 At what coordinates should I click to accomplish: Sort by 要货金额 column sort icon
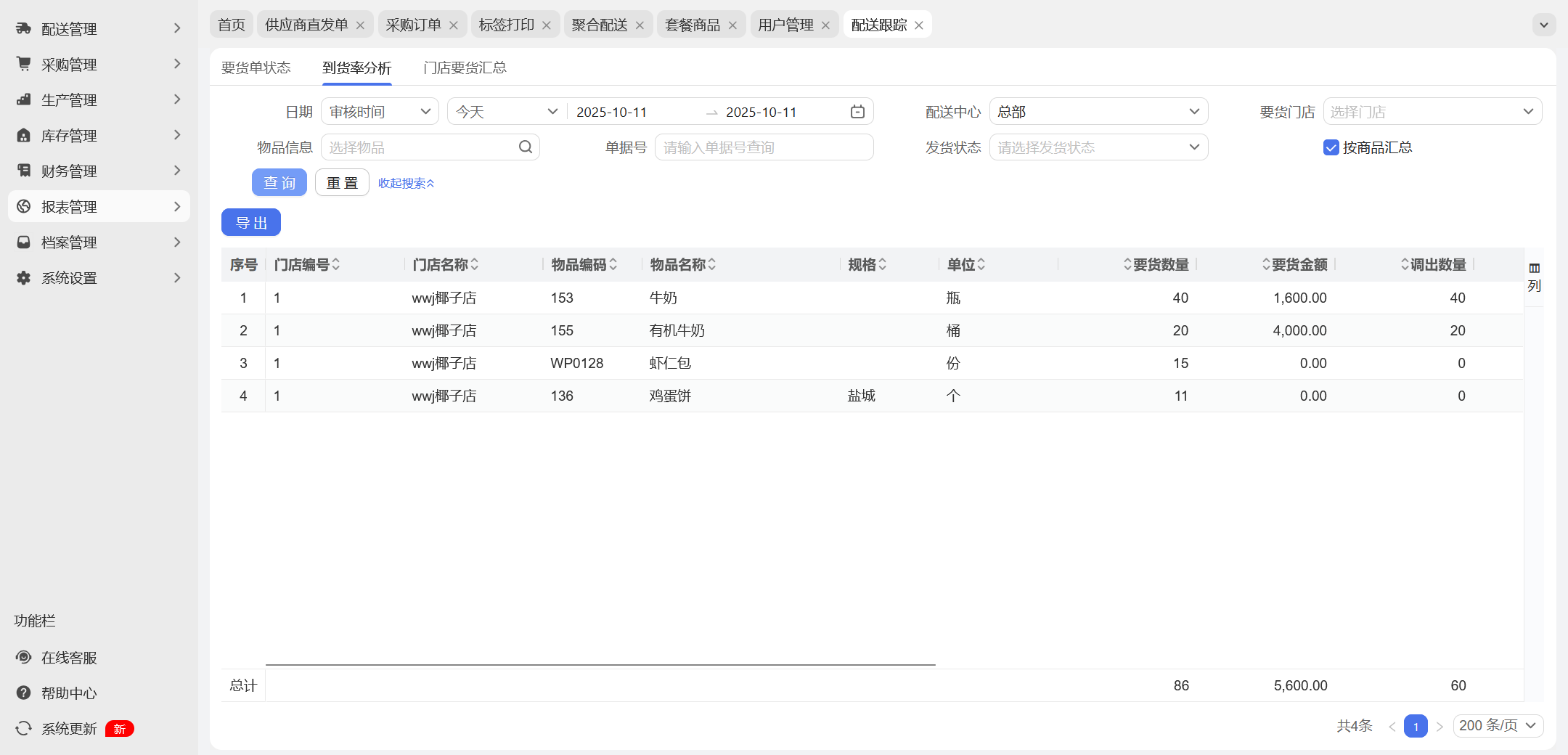pyautogui.click(x=1266, y=265)
